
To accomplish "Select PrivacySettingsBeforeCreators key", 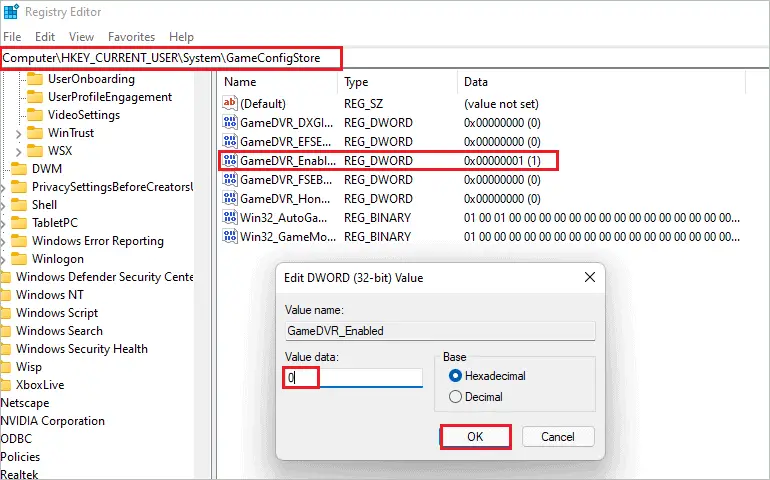I will click(x=112, y=187).
